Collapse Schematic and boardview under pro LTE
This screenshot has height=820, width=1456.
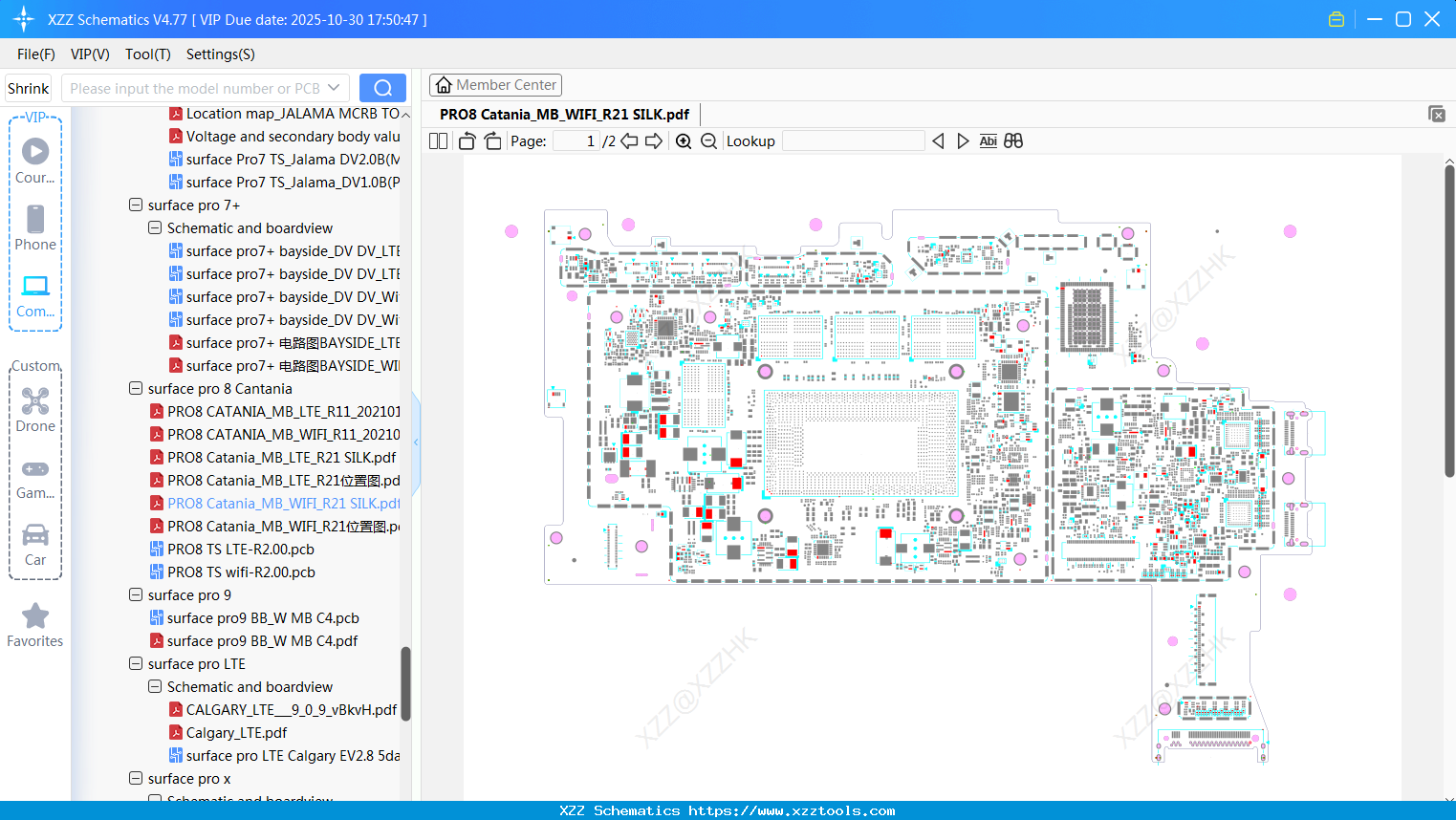coord(155,686)
